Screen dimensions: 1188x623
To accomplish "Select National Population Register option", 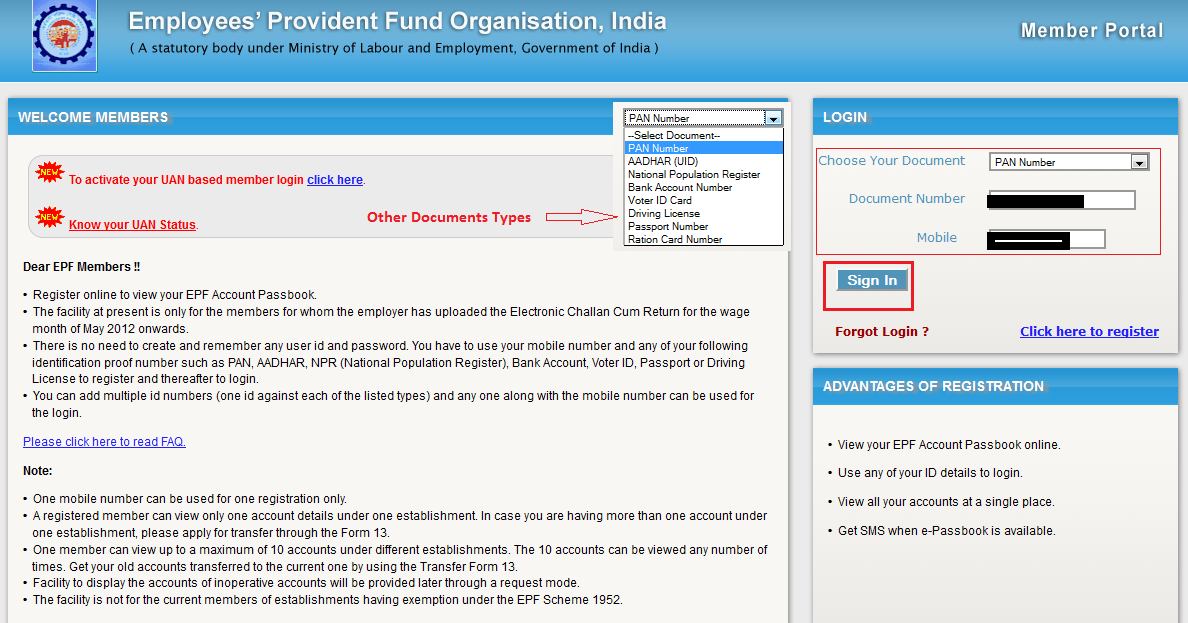I will 694,174.
